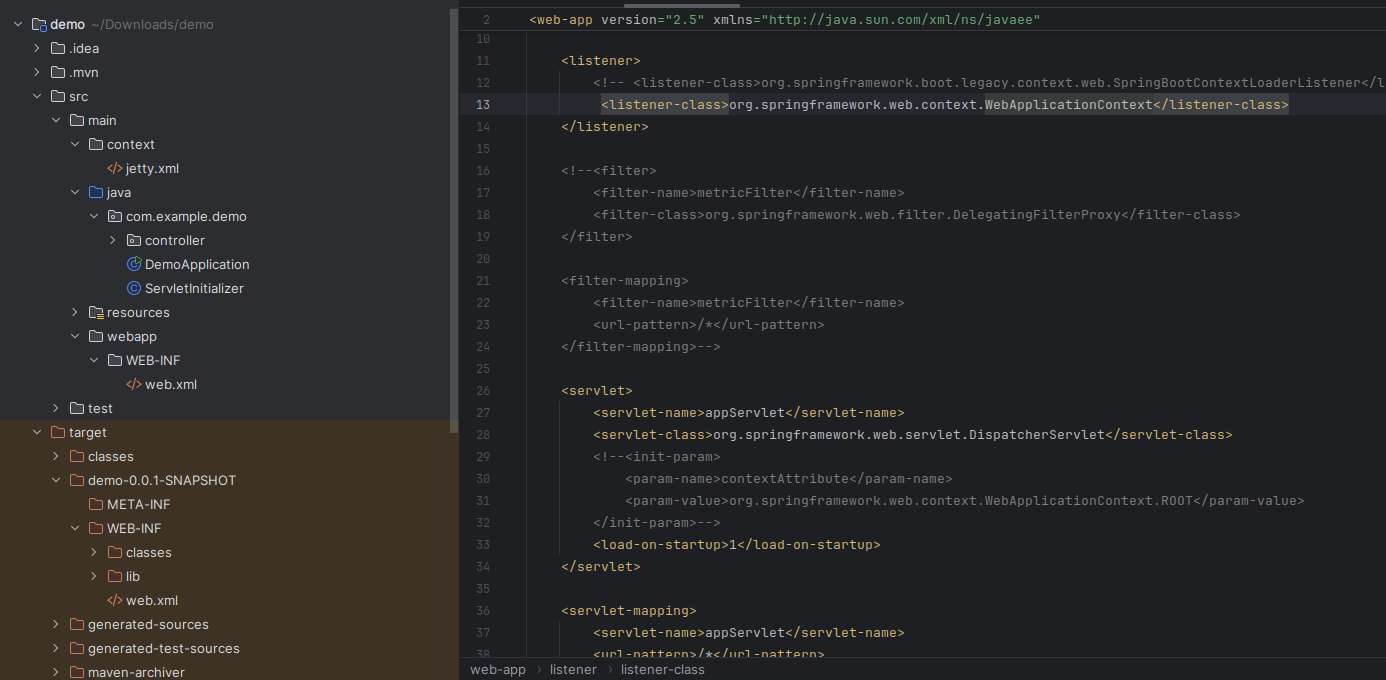Click the project tree vertical scrollbar

point(454,200)
